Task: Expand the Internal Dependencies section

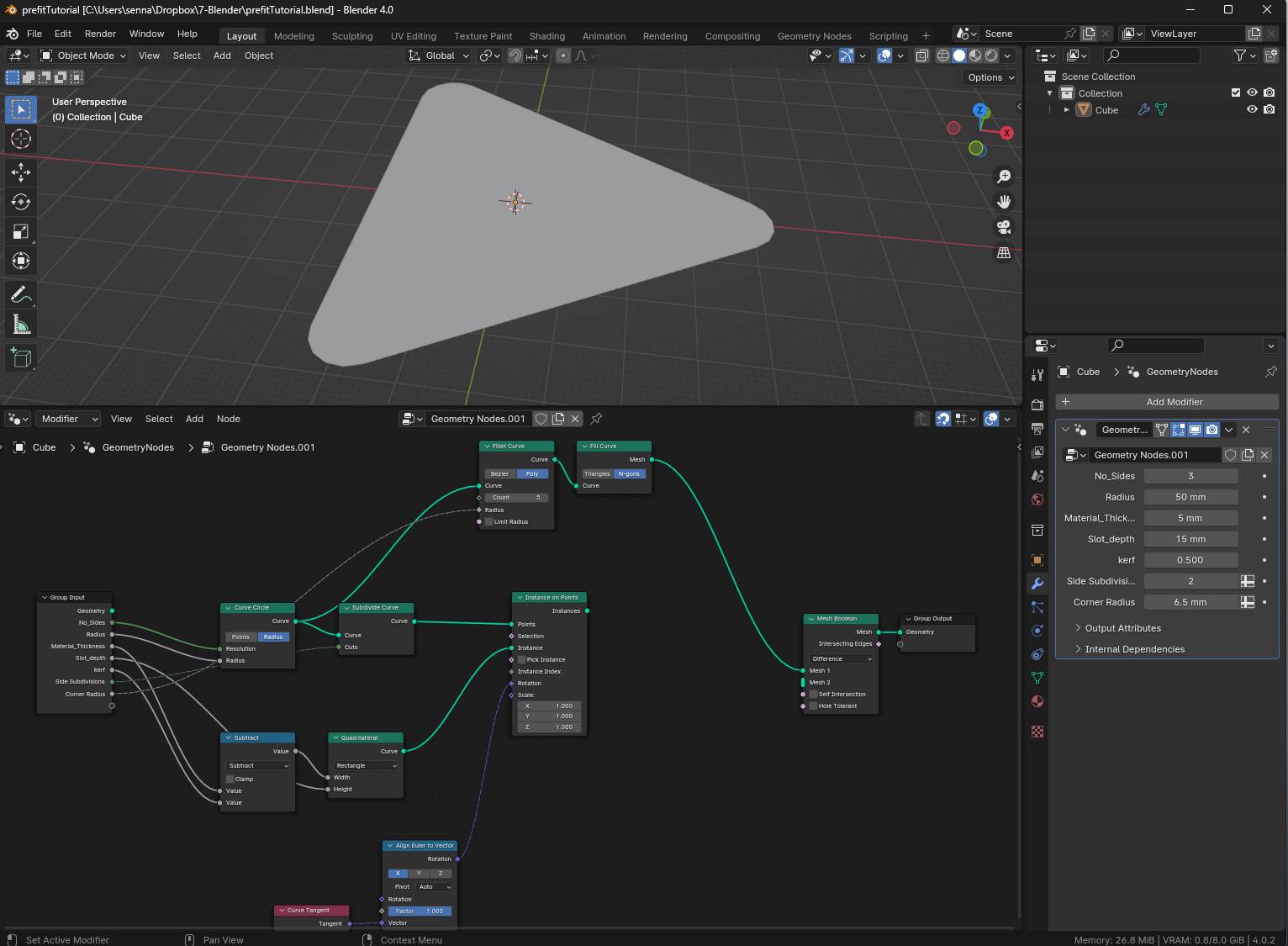Action: [1134, 649]
